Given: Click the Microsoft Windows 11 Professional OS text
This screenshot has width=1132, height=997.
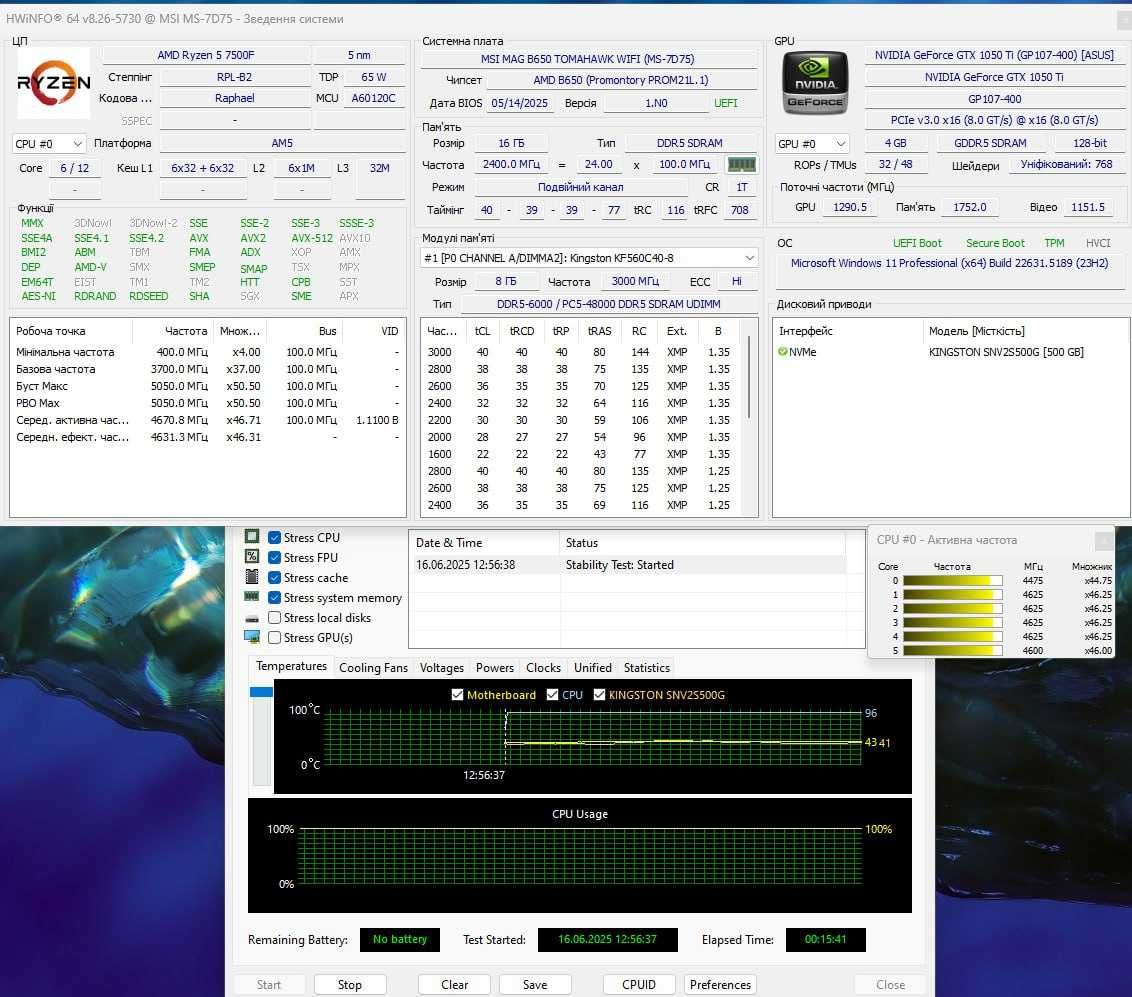Looking at the screenshot, I should pos(949,263).
